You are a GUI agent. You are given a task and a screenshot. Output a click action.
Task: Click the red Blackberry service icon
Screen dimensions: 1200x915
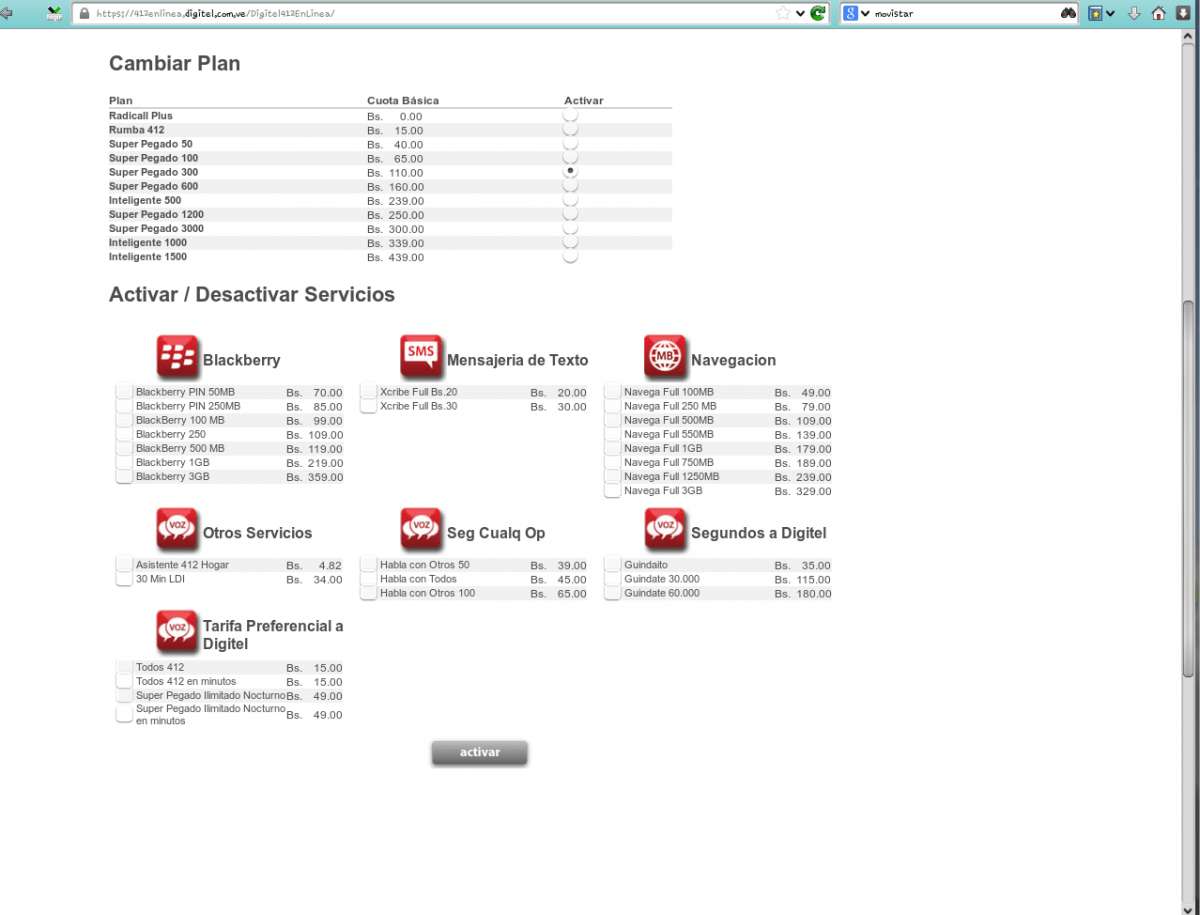[x=178, y=356]
